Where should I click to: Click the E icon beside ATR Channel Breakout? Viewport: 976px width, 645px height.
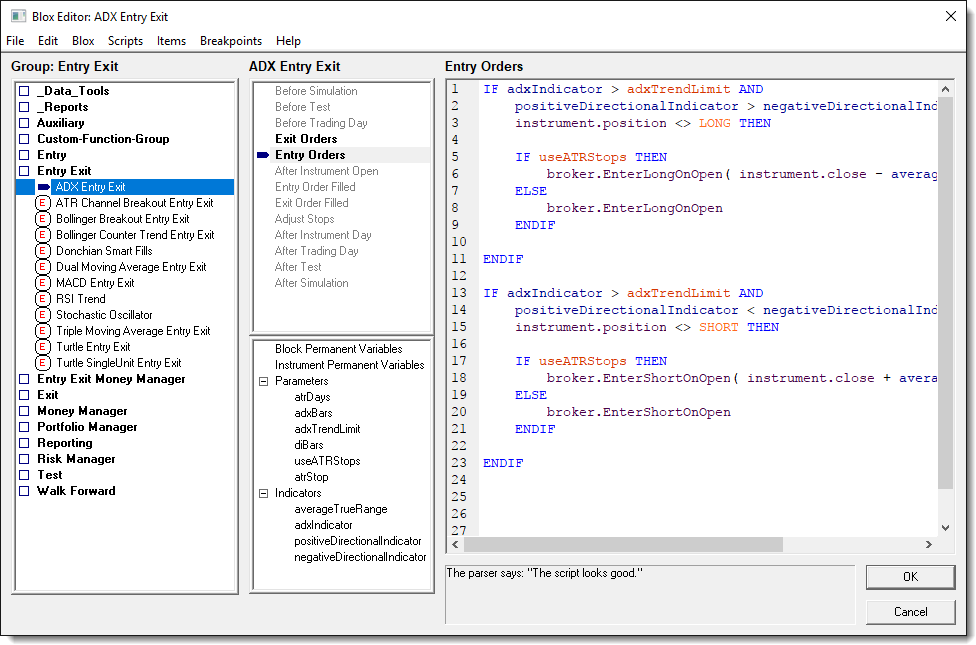pos(43,203)
